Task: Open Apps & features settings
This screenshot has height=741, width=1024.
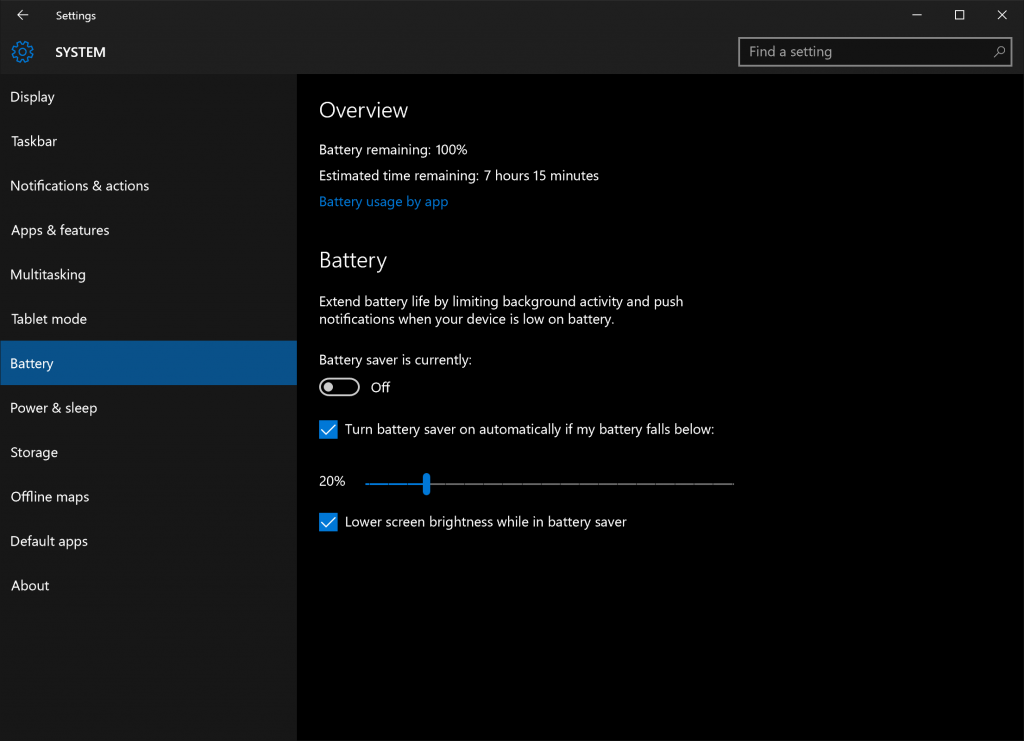Action: pos(60,230)
